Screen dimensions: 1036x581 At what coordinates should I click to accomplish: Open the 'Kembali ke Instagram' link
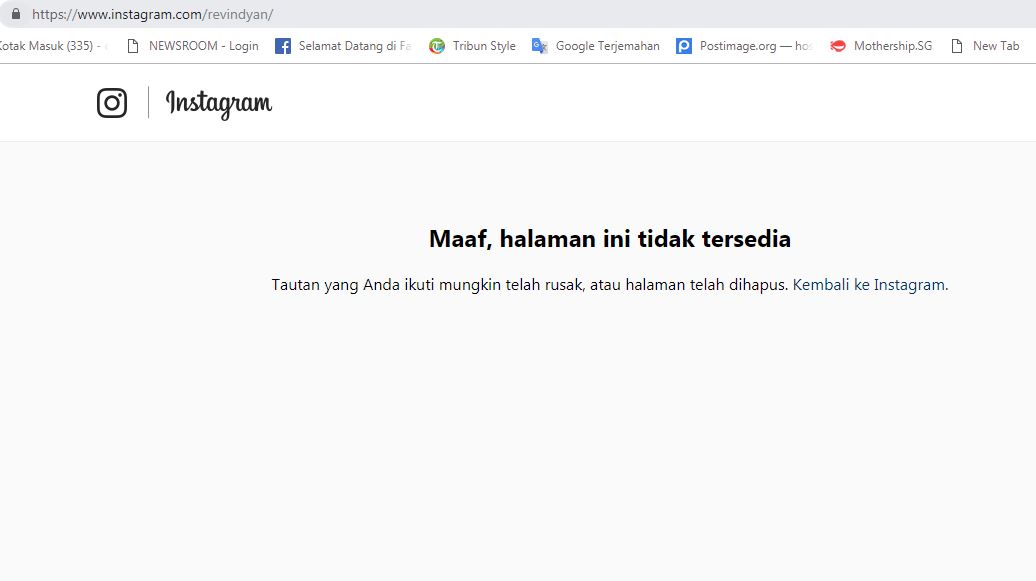pos(869,285)
